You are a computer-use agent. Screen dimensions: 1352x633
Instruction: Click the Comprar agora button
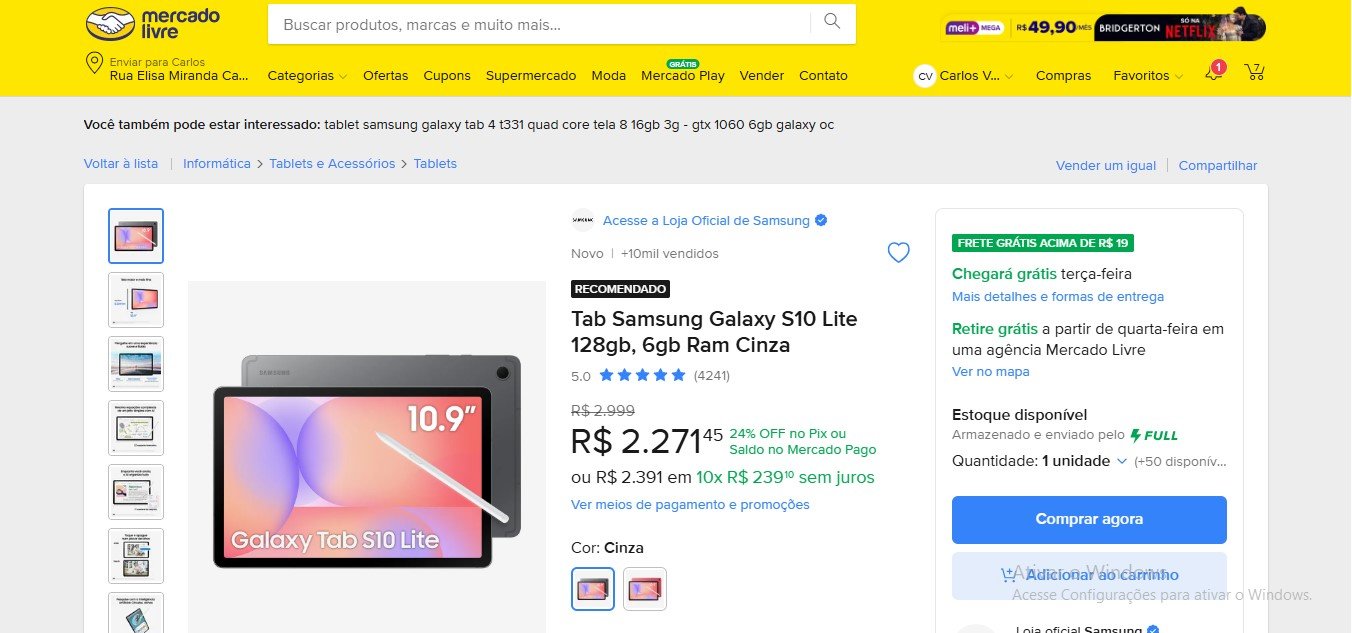[x=1088, y=519]
